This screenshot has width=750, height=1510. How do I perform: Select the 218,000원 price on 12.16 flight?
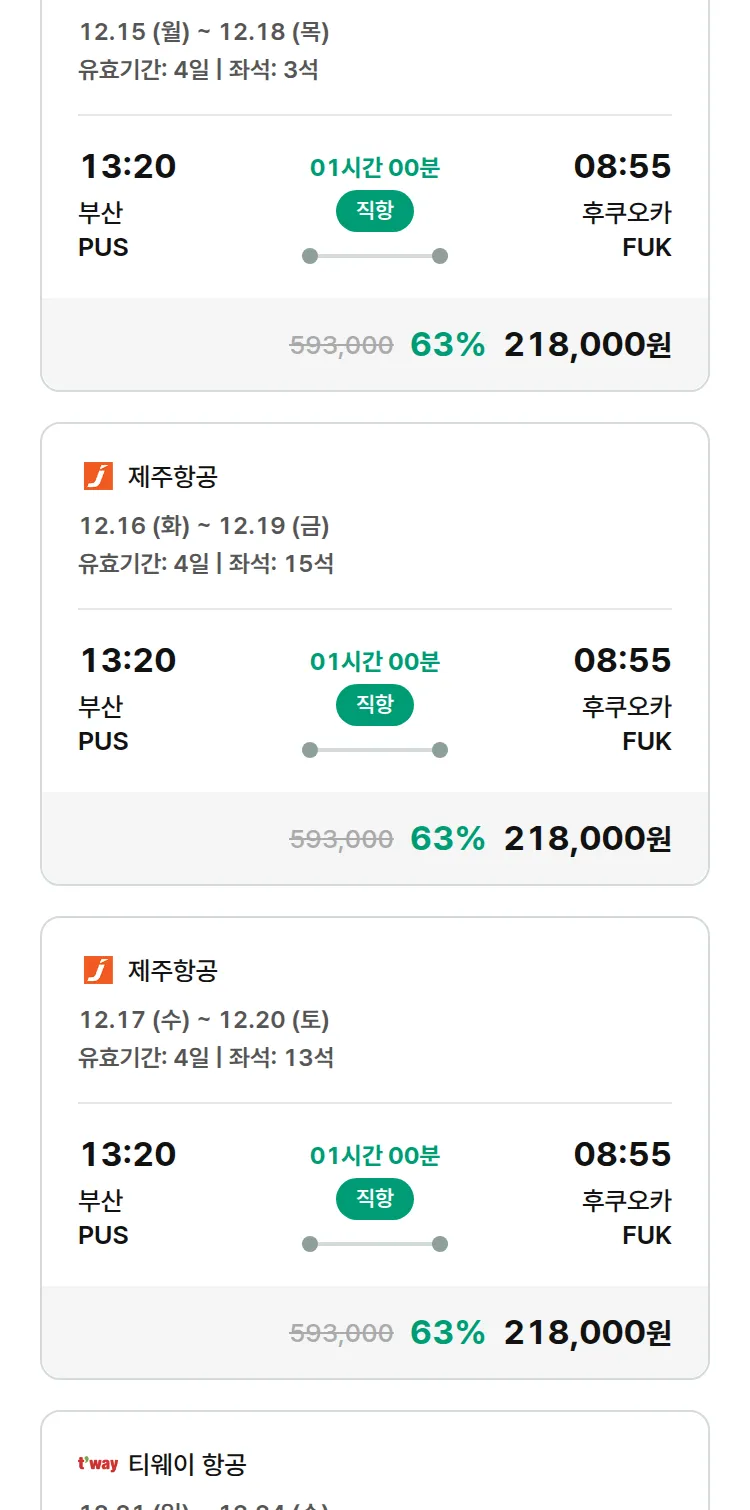click(x=587, y=839)
